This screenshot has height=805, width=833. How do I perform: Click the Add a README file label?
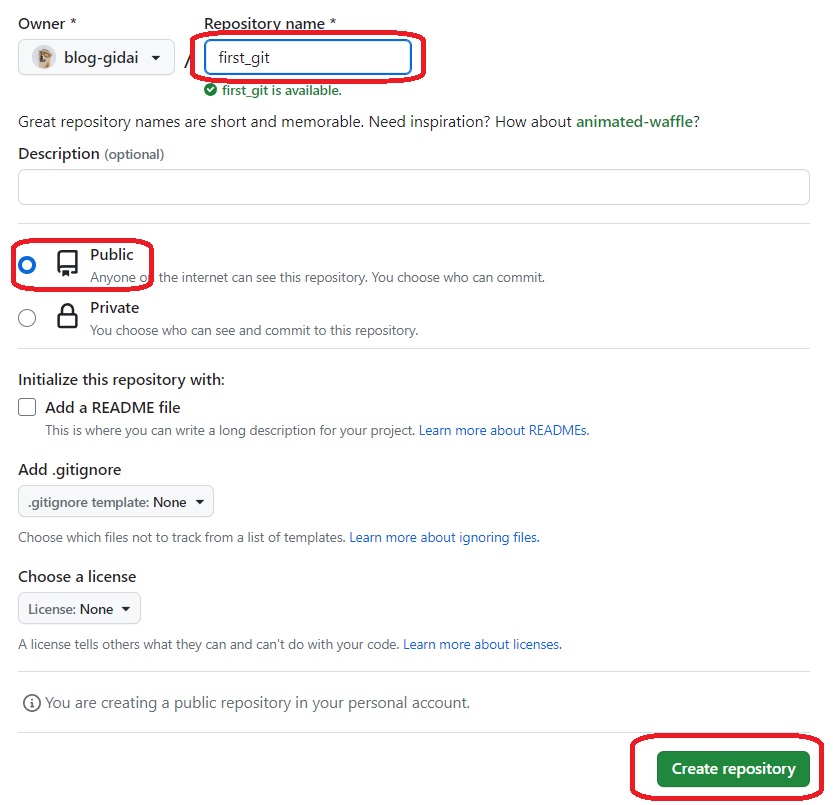click(113, 408)
